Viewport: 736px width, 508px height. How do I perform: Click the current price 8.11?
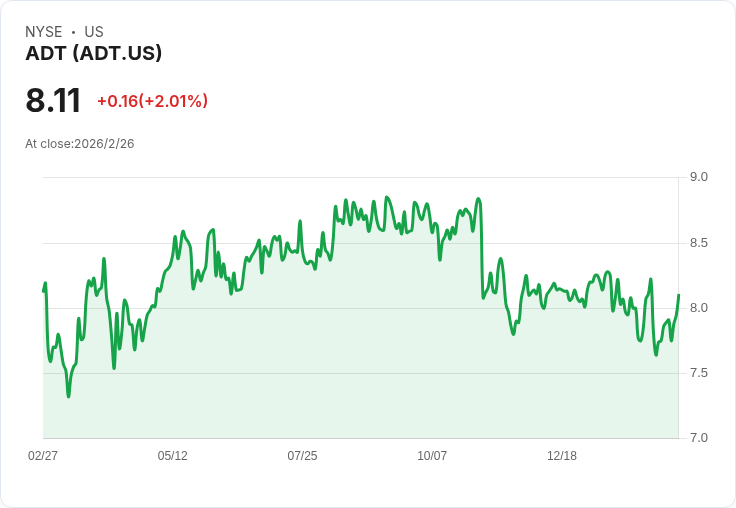coord(53,101)
